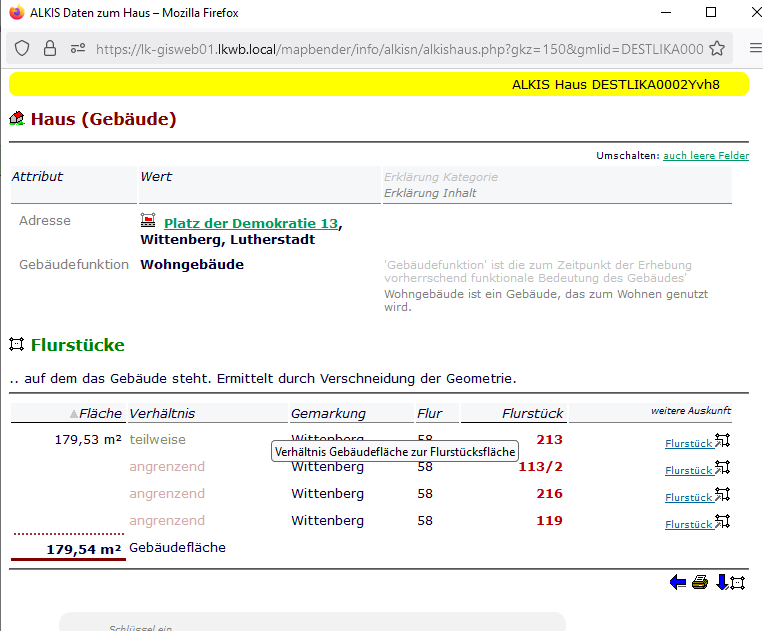Open site info via padlock icon
Image resolution: width=763 pixels, height=631 pixels.
click(49, 48)
